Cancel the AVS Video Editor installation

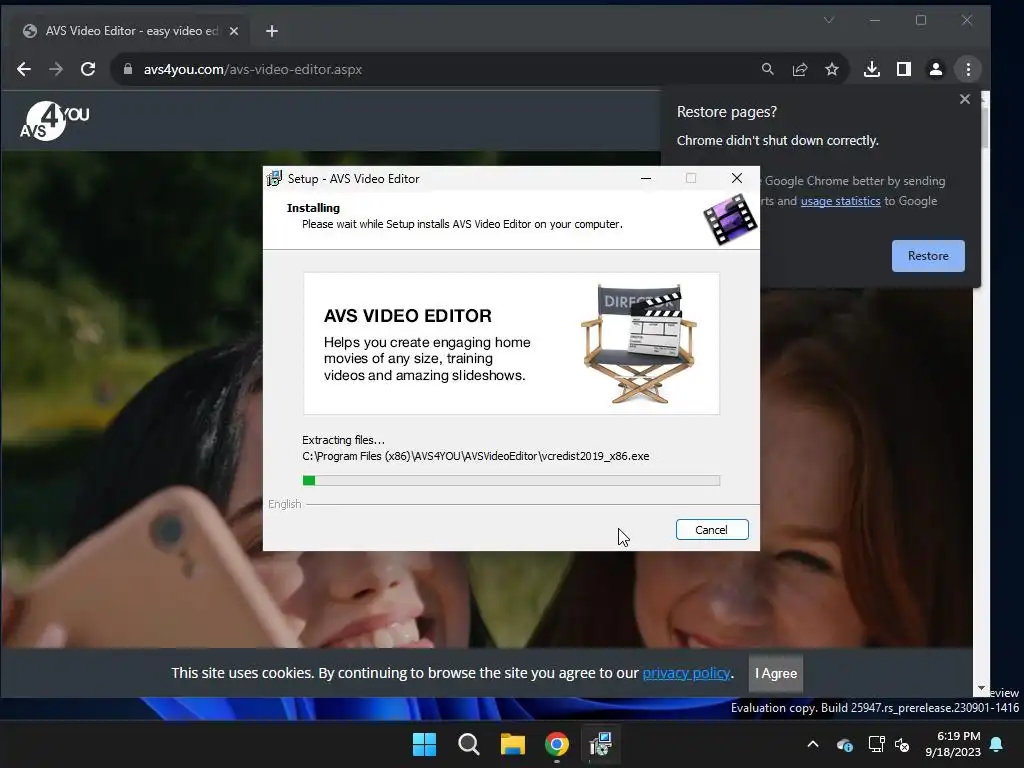(712, 530)
